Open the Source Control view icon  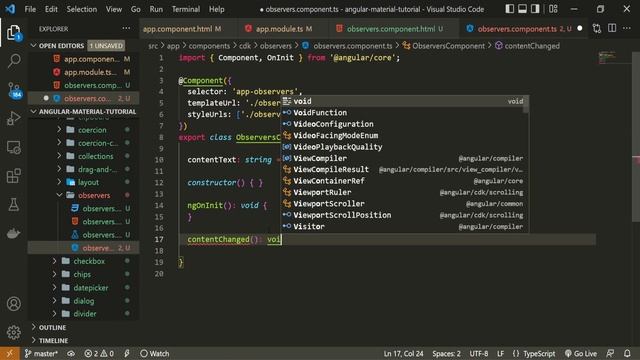pos(14,90)
